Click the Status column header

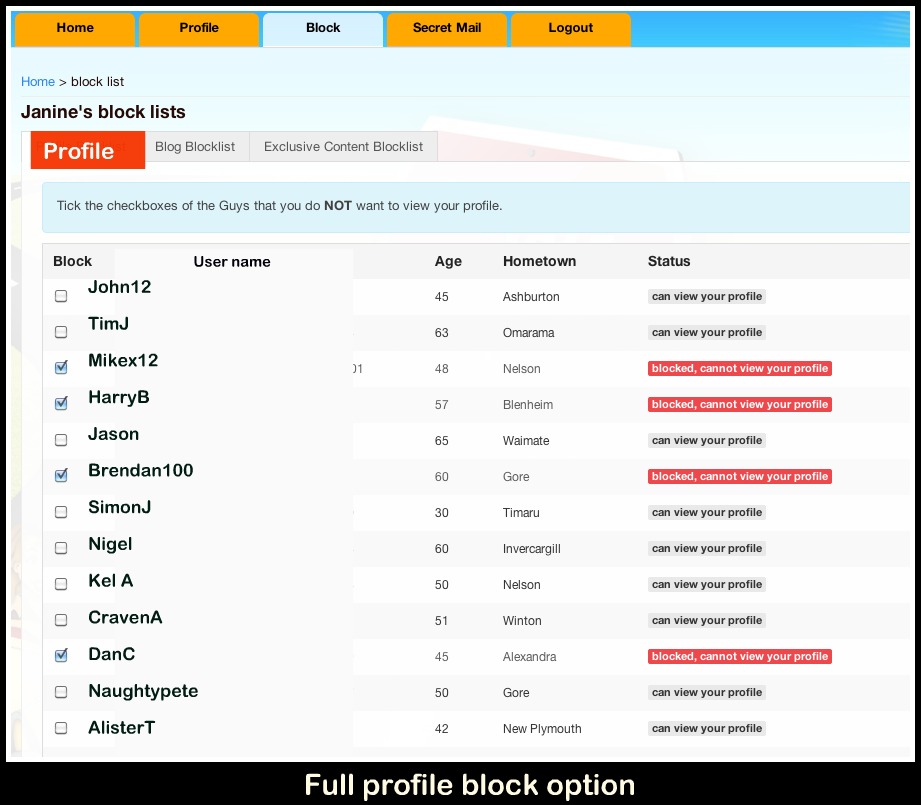pyautogui.click(x=669, y=261)
